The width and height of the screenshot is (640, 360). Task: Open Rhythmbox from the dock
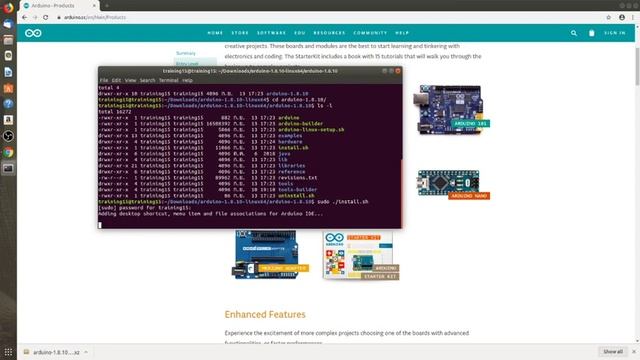point(8,56)
